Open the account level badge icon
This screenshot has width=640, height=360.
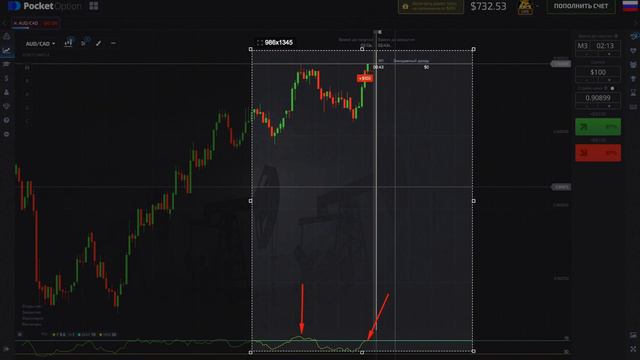(x=525, y=7)
